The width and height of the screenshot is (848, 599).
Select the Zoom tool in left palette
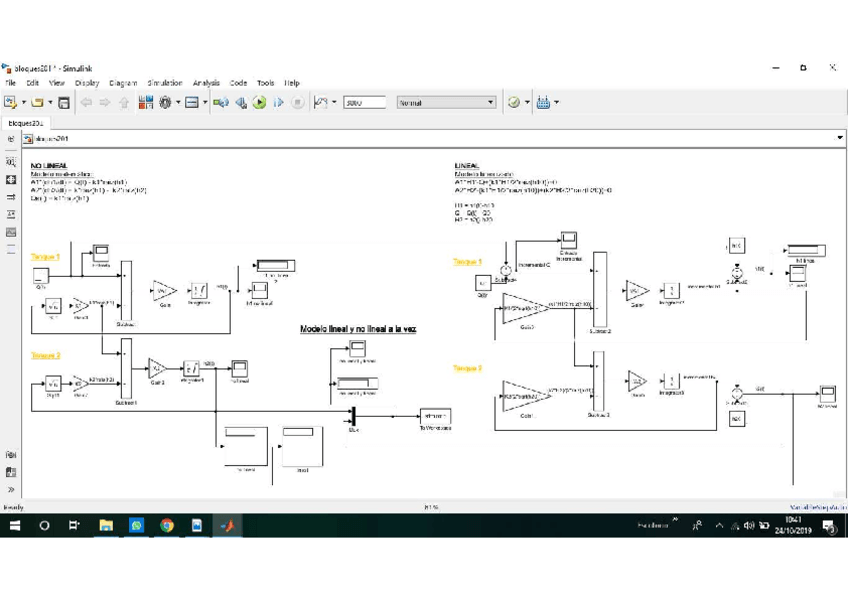point(11,162)
